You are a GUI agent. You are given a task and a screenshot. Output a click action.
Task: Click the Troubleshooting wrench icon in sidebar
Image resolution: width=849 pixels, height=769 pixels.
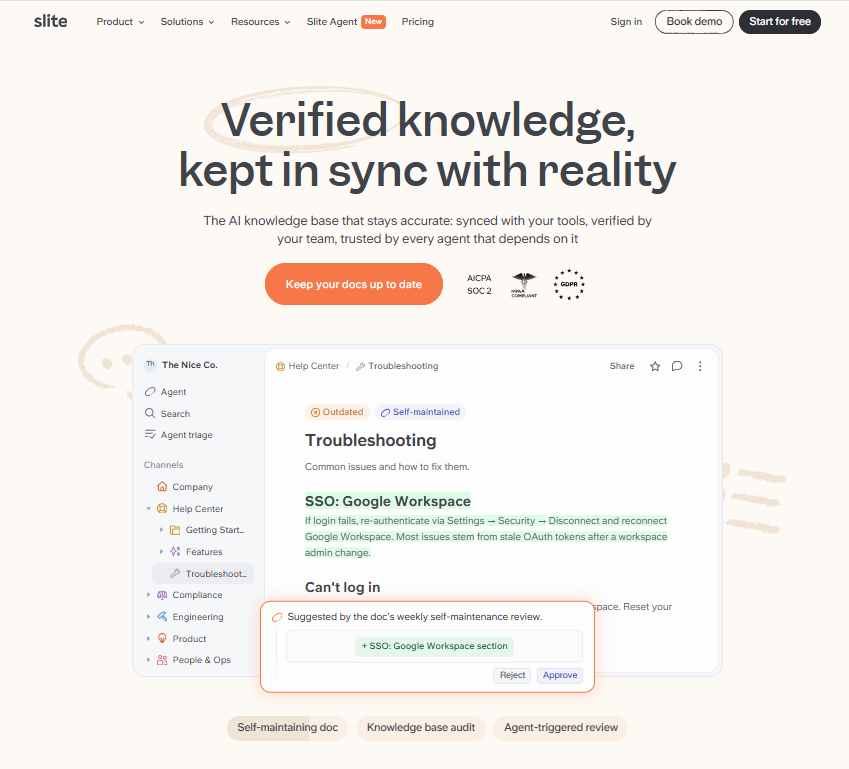pyautogui.click(x=175, y=573)
